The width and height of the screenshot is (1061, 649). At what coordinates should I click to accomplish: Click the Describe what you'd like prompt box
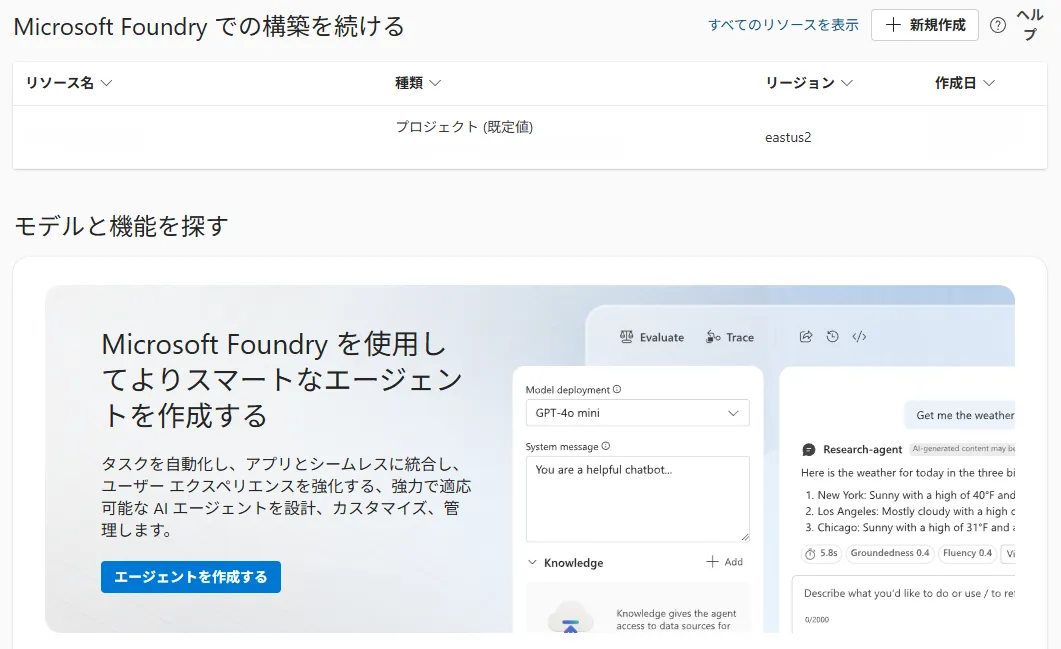[903, 604]
